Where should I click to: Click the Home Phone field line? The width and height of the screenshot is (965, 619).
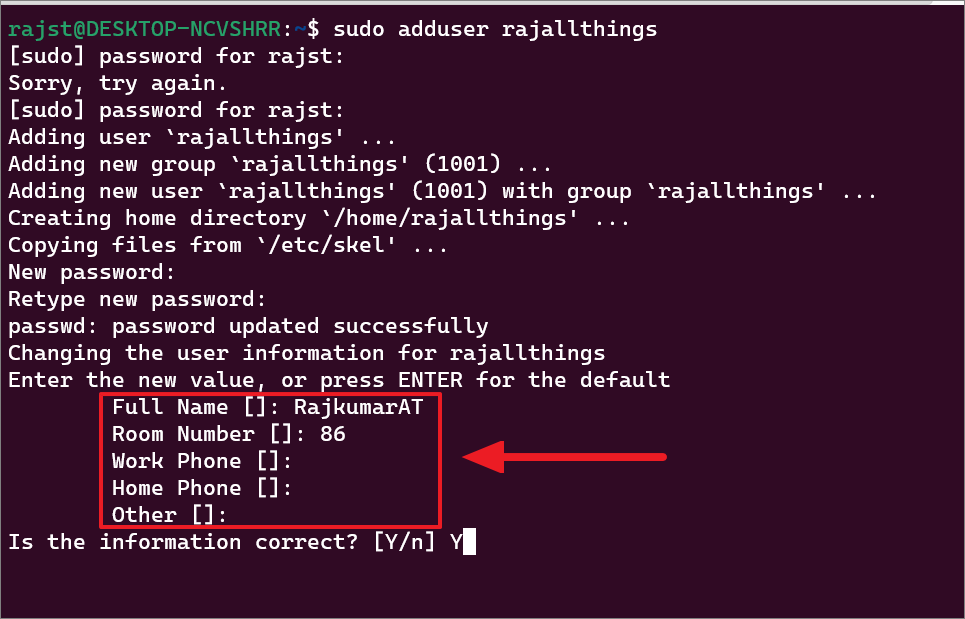(202, 489)
